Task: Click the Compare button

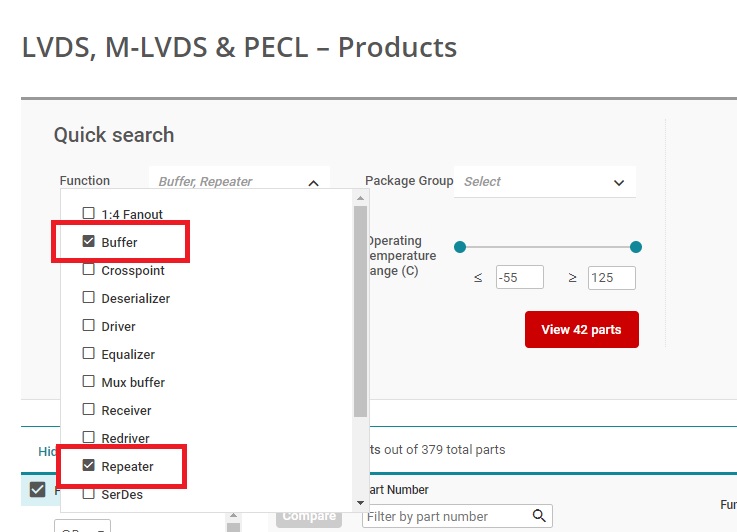Action: point(308,516)
